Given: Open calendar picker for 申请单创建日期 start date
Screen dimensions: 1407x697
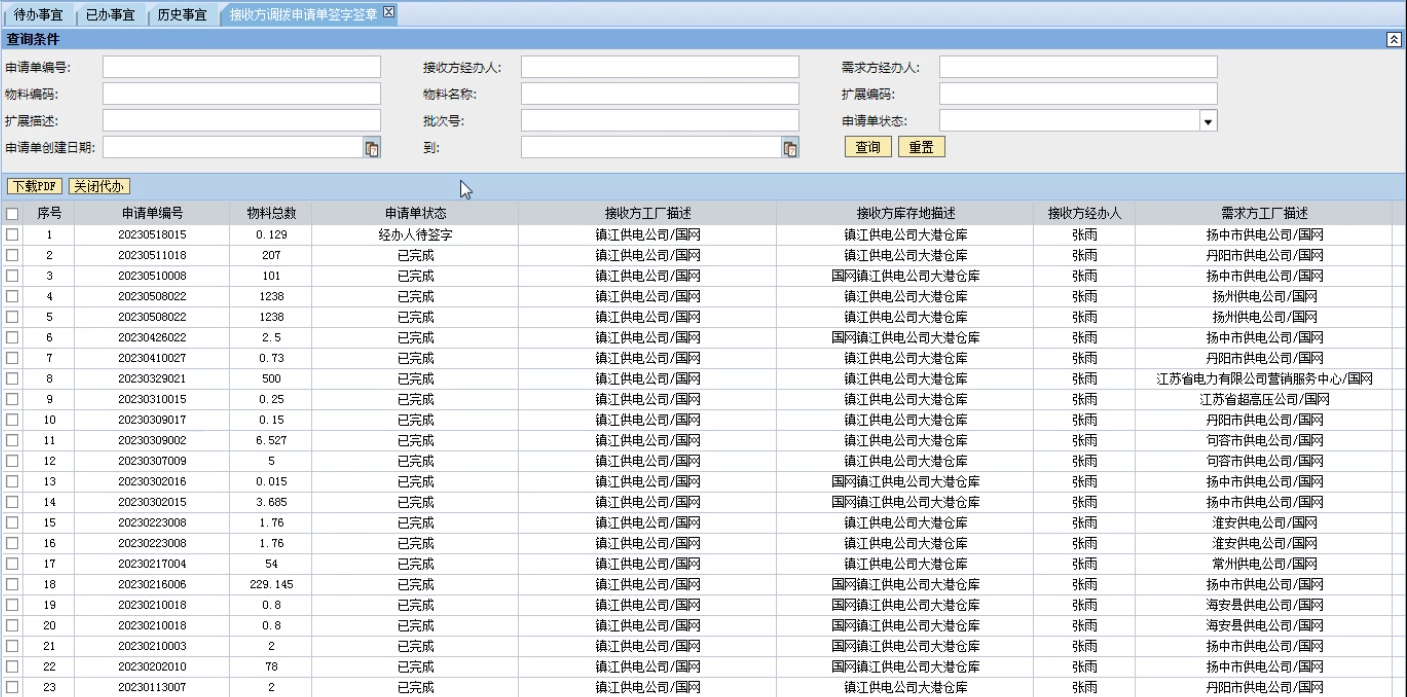Looking at the screenshot, I should point(371,149).
